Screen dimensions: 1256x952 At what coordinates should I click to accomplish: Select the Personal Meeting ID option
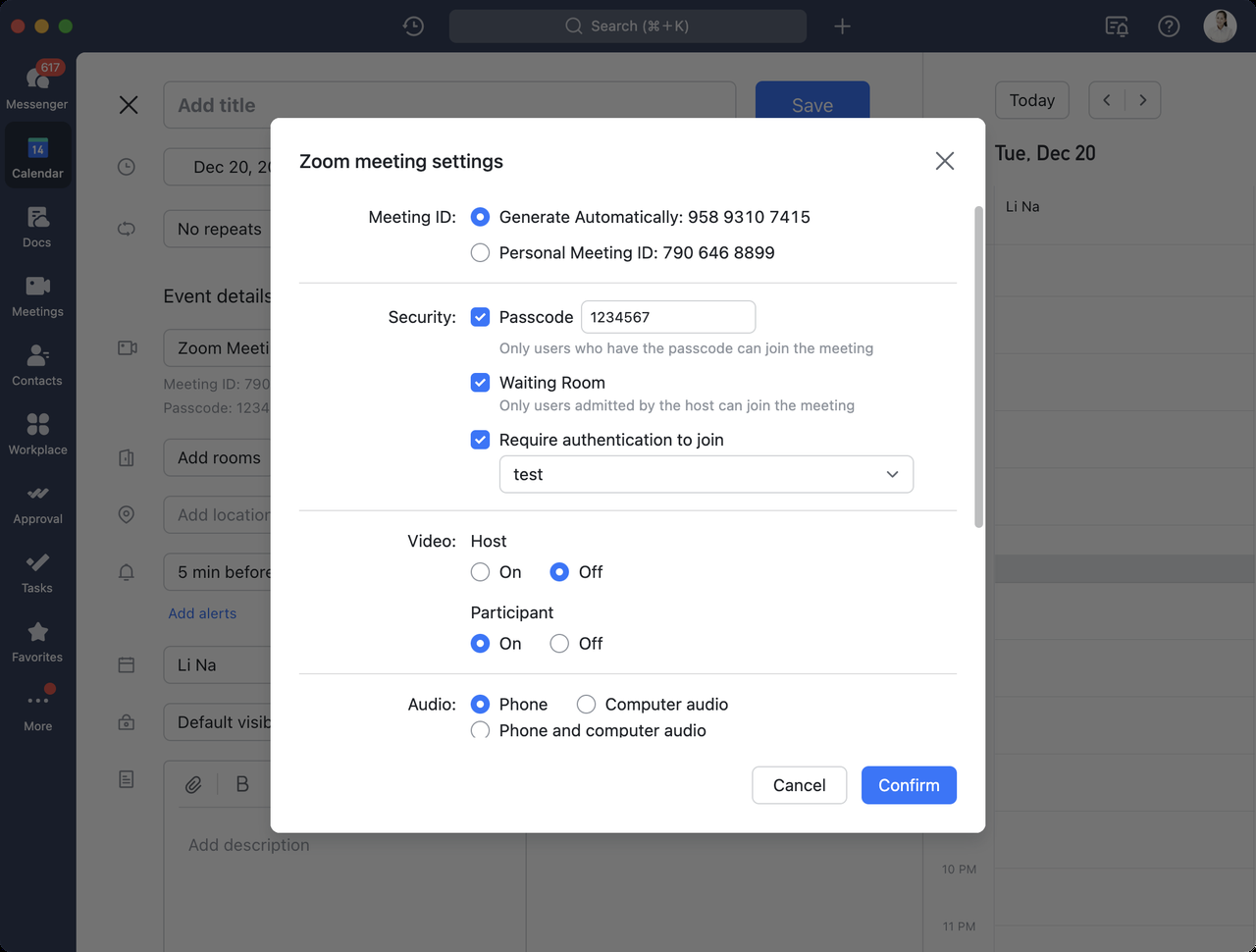coord(480,253)
